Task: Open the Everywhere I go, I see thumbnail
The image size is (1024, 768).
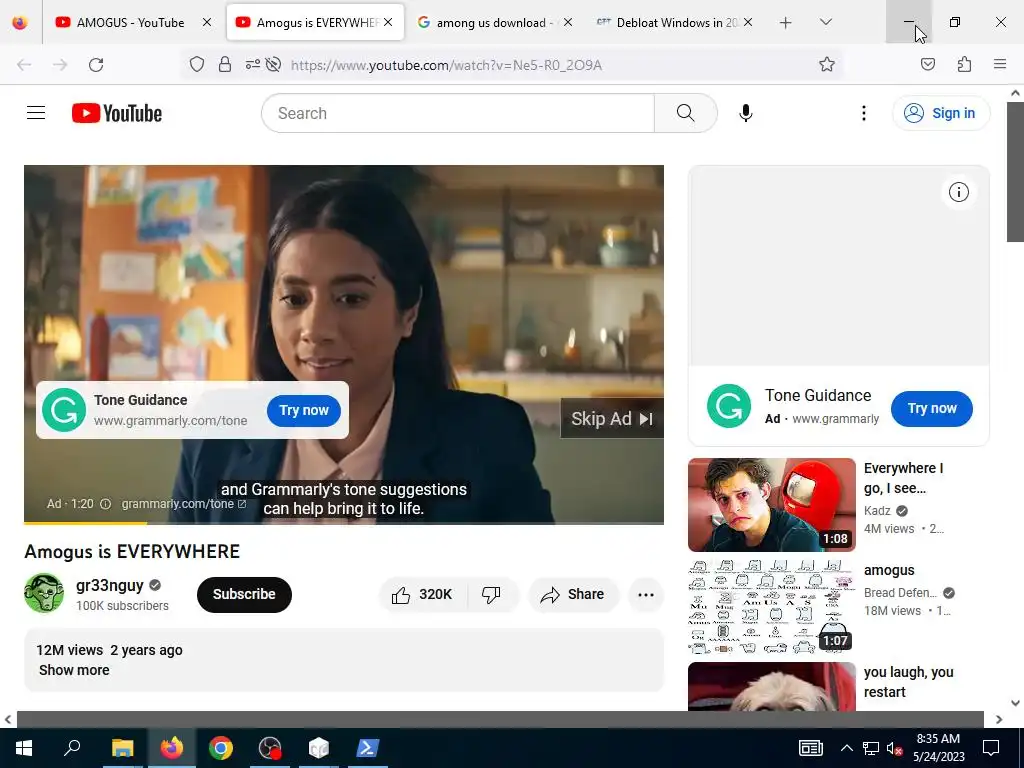Action: pyautogui.click(x=771, y=505)
